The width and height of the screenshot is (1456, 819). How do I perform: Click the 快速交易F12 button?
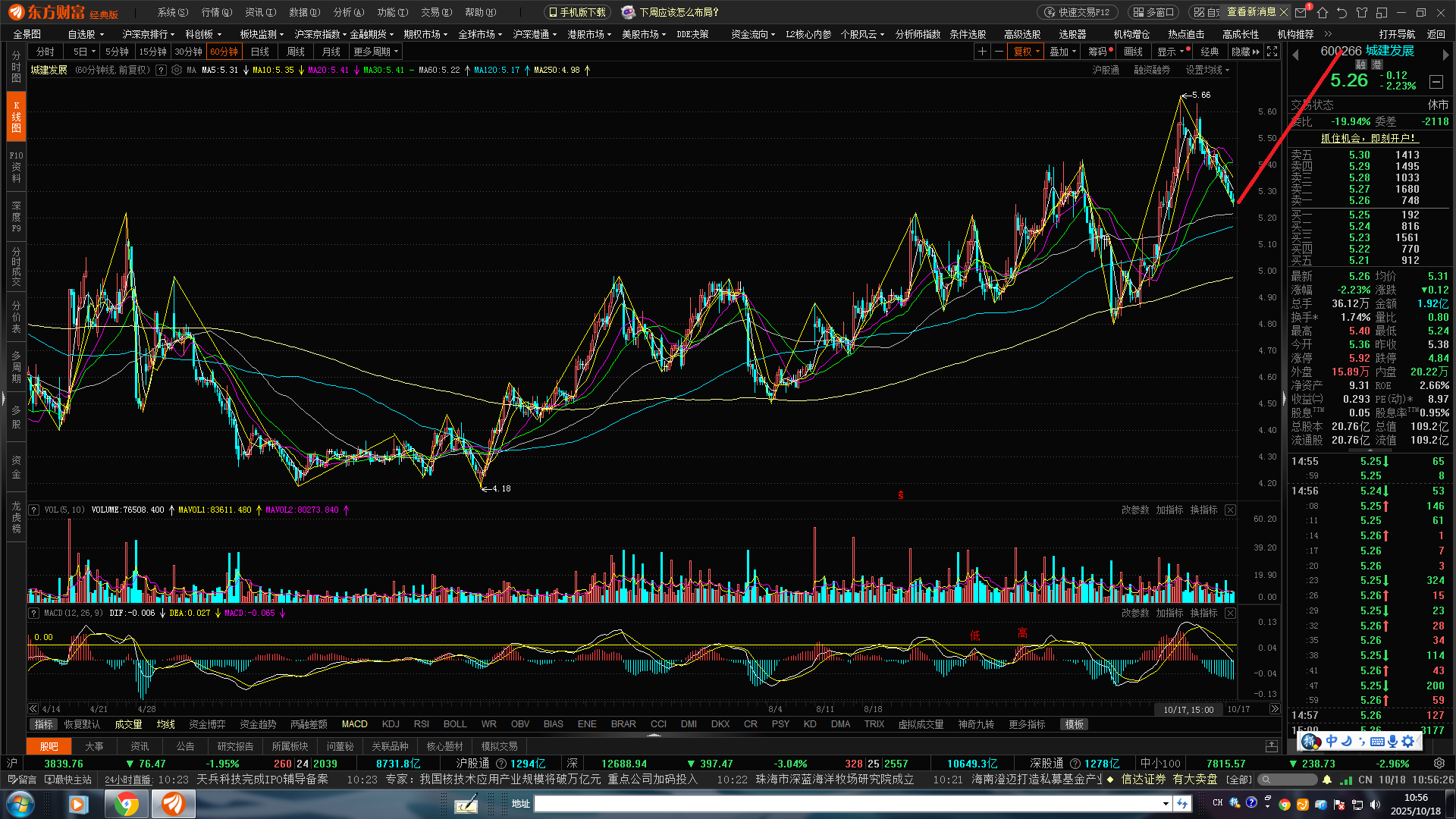1078,12
